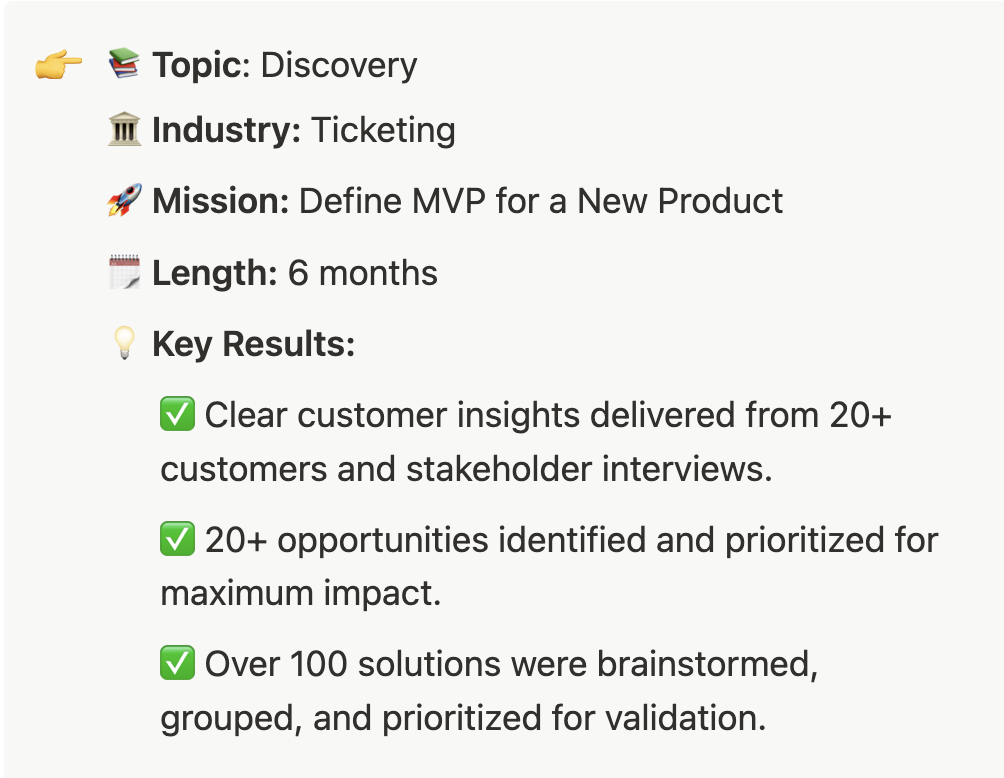Viewport: 1004px width, 778px height.
Task: Click the rocket emoji beside Mission
Action: 124,200
